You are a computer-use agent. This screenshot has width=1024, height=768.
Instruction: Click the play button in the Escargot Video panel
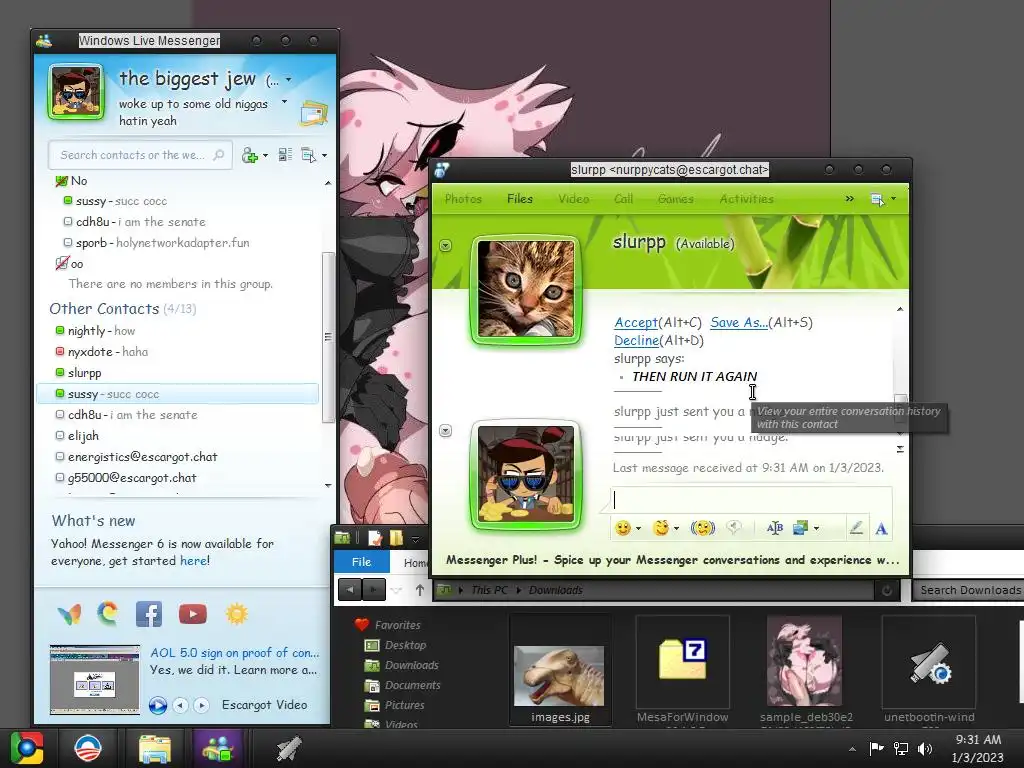click(x=157, y=705)
